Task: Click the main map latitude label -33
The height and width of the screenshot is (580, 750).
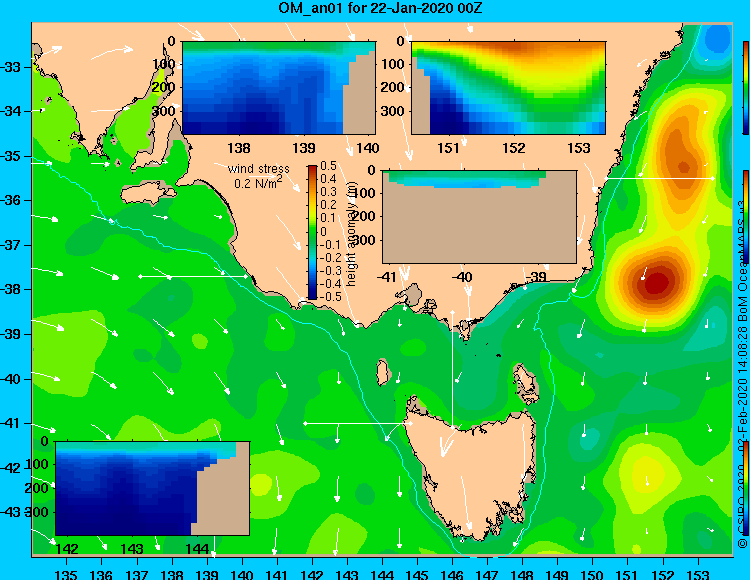Action: 11,67
